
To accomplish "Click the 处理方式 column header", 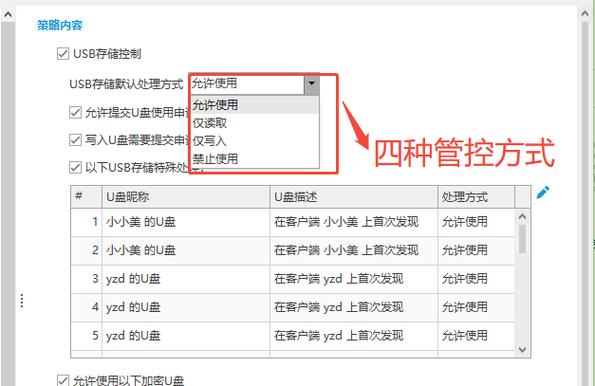I will click(x=476, y=197).
